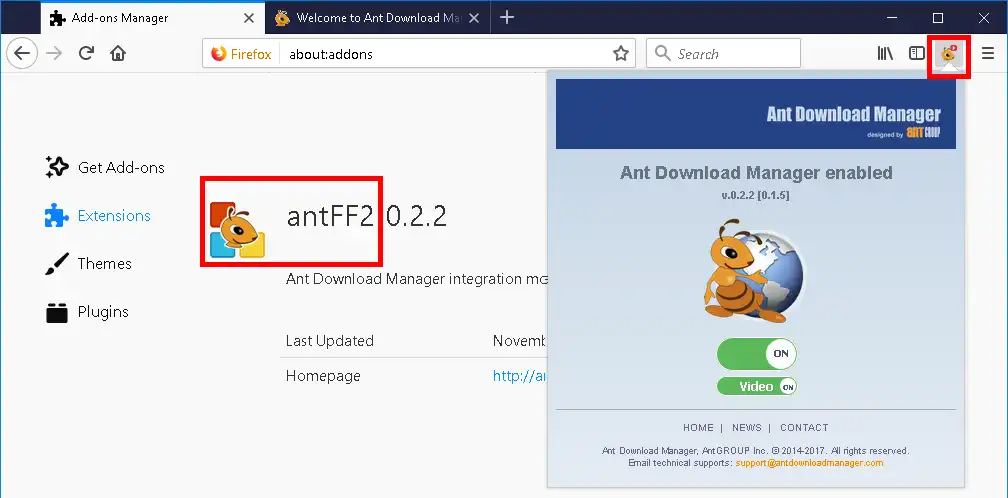Open the Plugins category
This screenshot has height=498, width=1008.
pyautogui.click(x=87, y=312)
